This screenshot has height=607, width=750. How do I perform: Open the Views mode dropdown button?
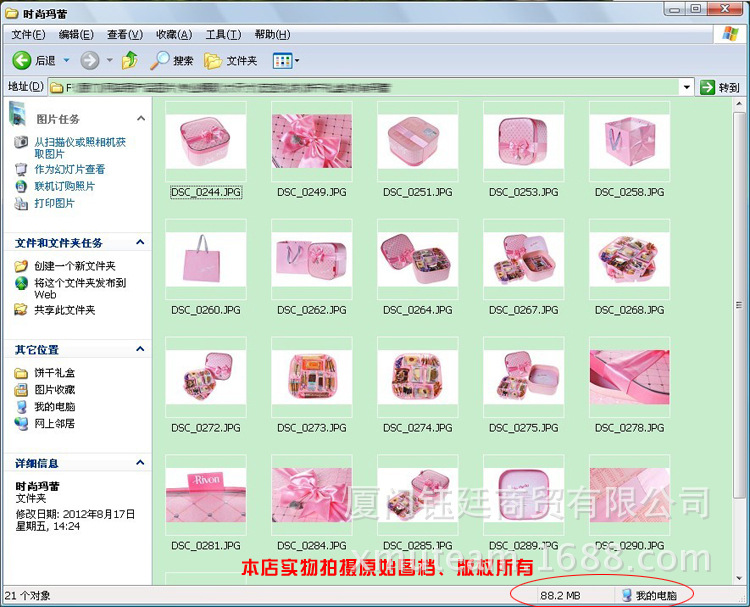(286, 60)
